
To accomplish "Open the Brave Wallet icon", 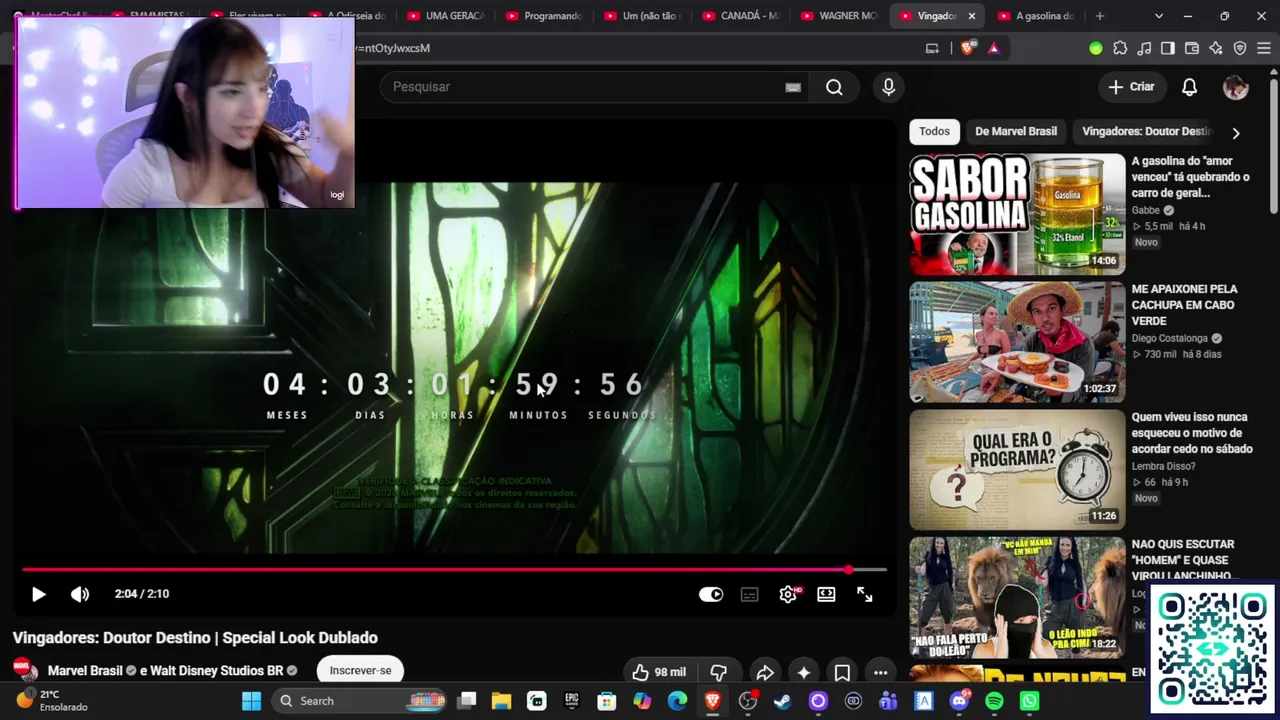I will (x=1192, y=48).
